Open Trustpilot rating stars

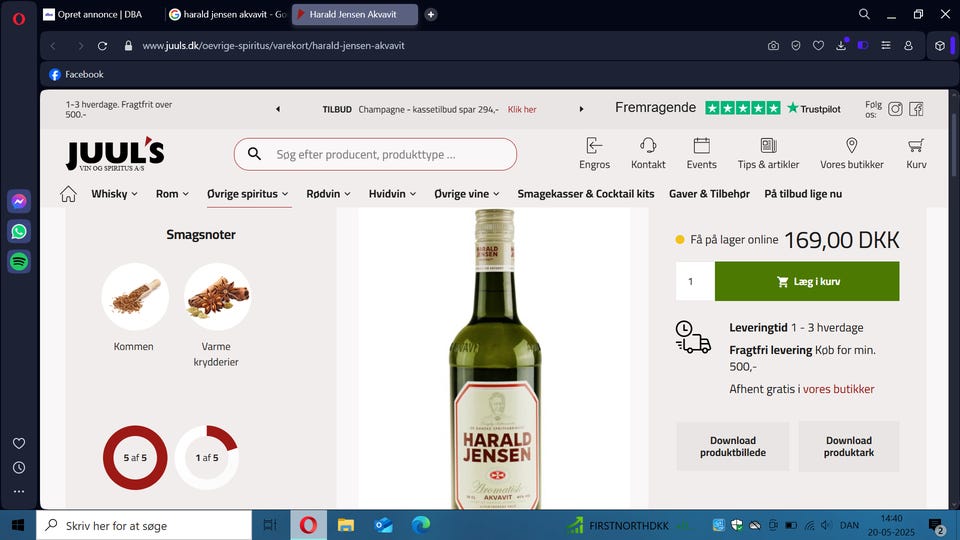743,108
